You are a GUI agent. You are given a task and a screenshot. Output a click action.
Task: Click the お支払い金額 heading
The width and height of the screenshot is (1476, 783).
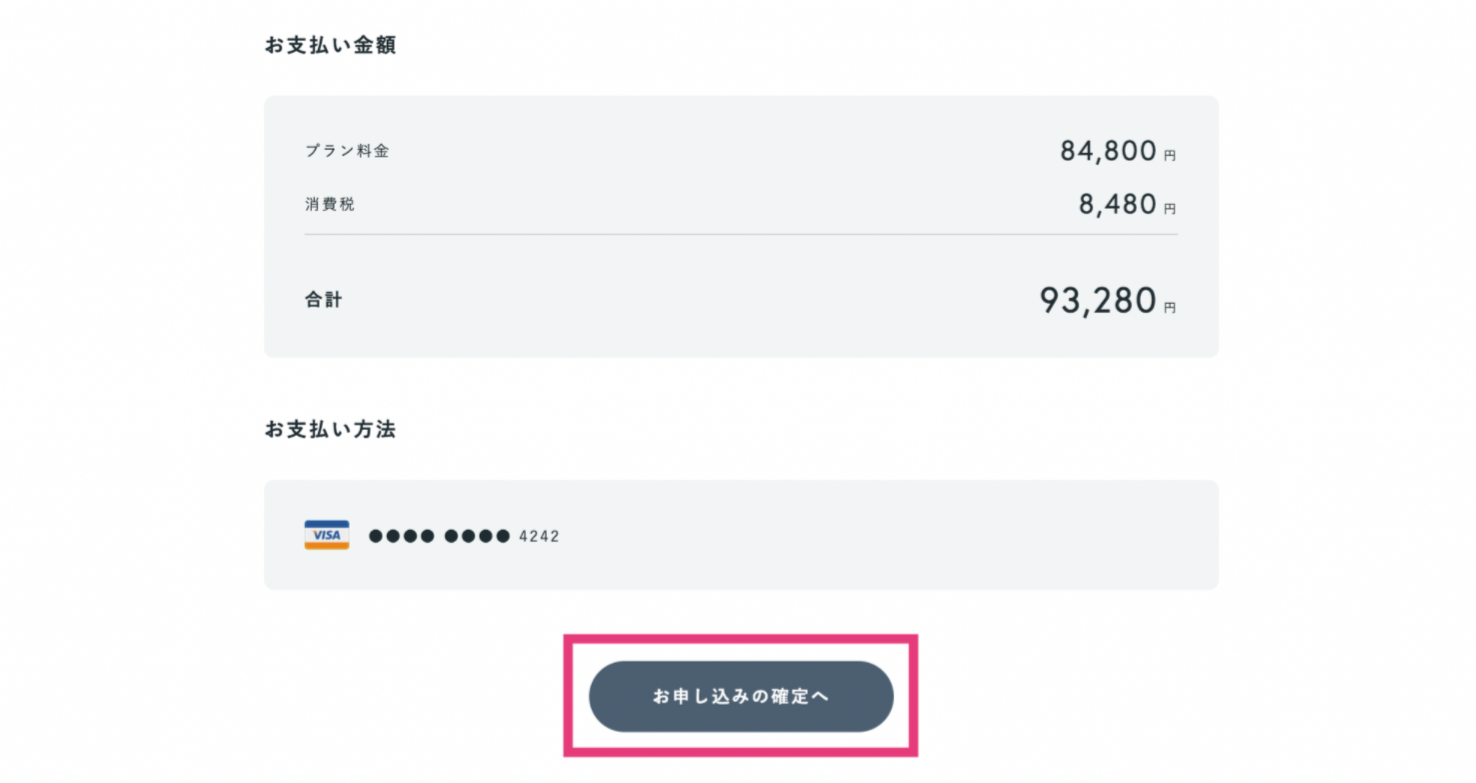click(330, 45)
